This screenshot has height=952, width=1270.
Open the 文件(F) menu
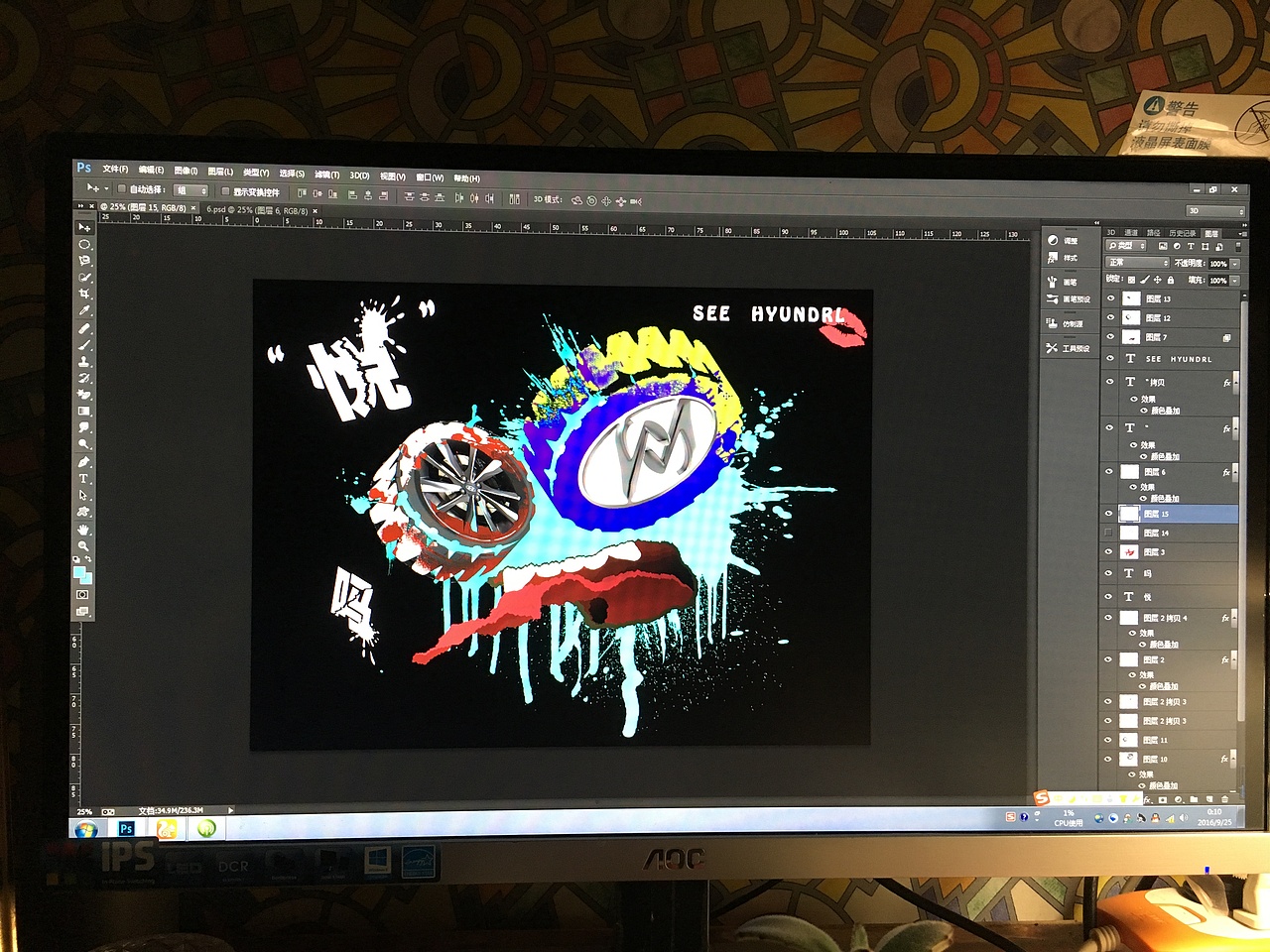115,169
